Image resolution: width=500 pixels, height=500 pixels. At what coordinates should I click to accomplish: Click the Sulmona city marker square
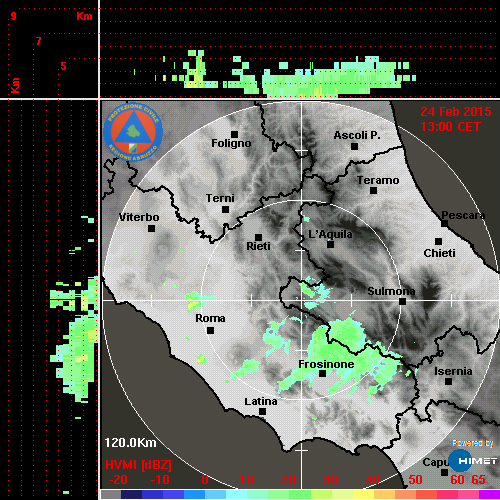(x=403, y=301)
